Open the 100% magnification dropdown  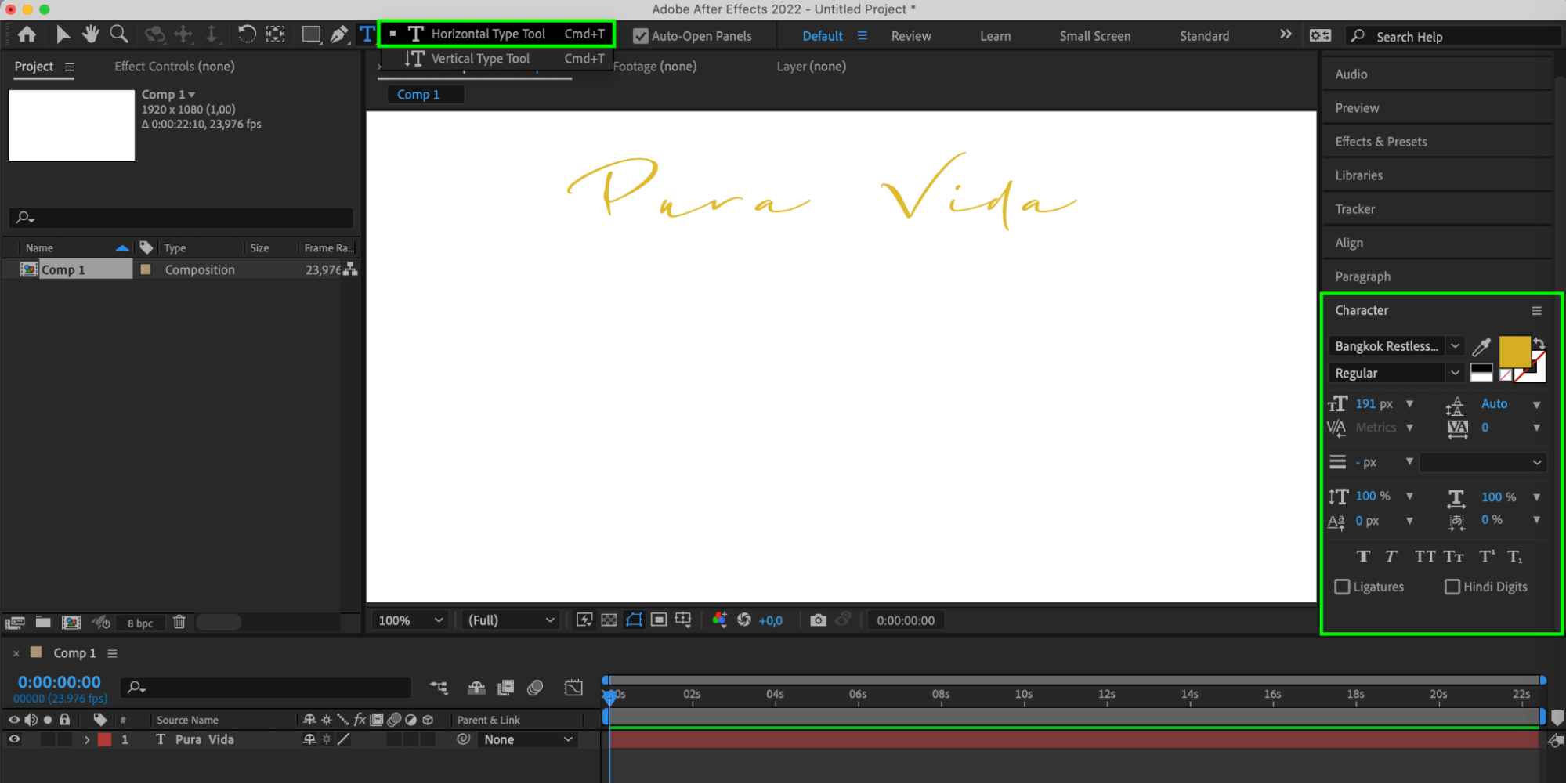pyautogui.click(x=412, y=620)
